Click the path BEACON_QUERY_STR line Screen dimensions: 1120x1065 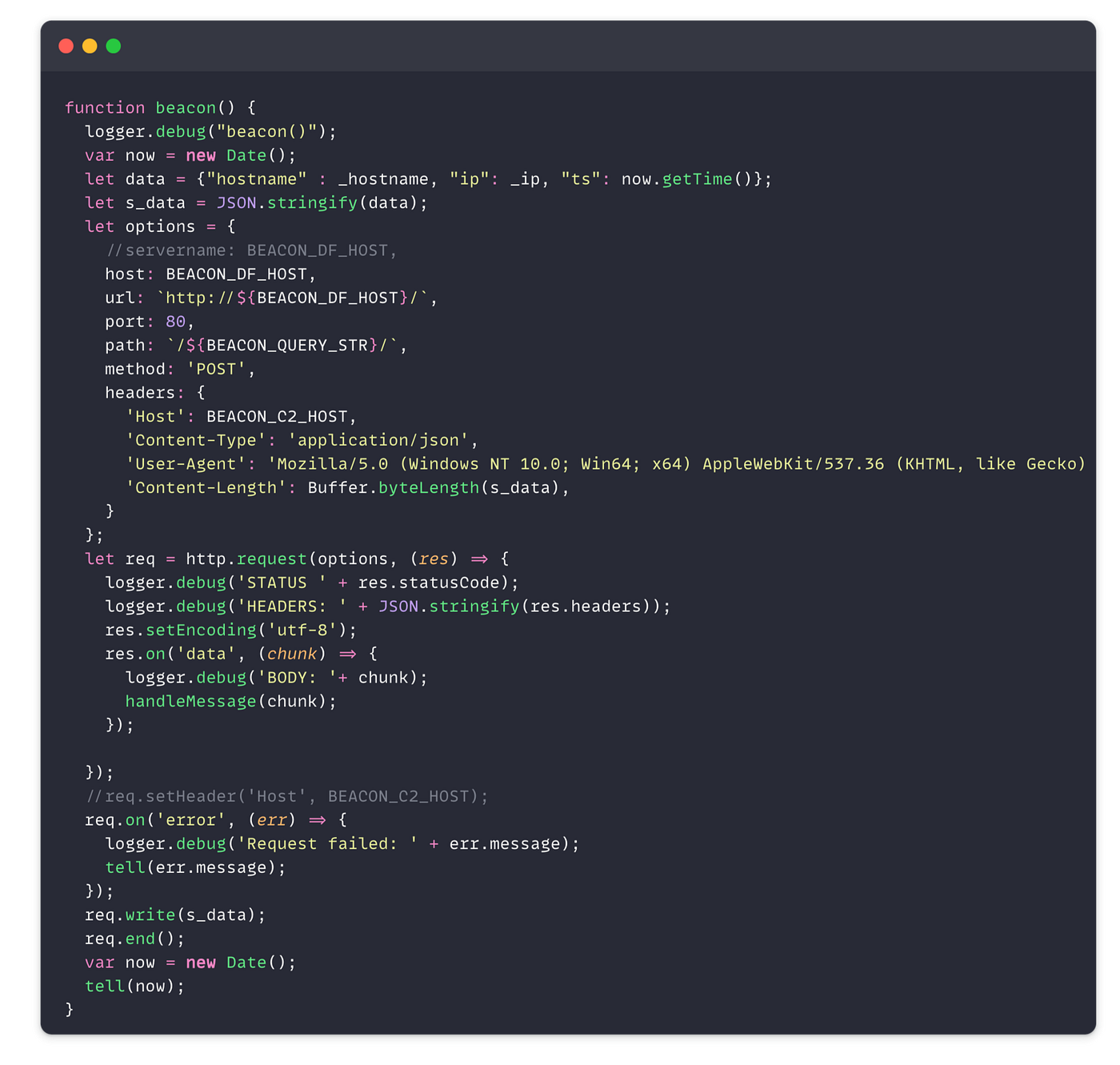(256, 346)
